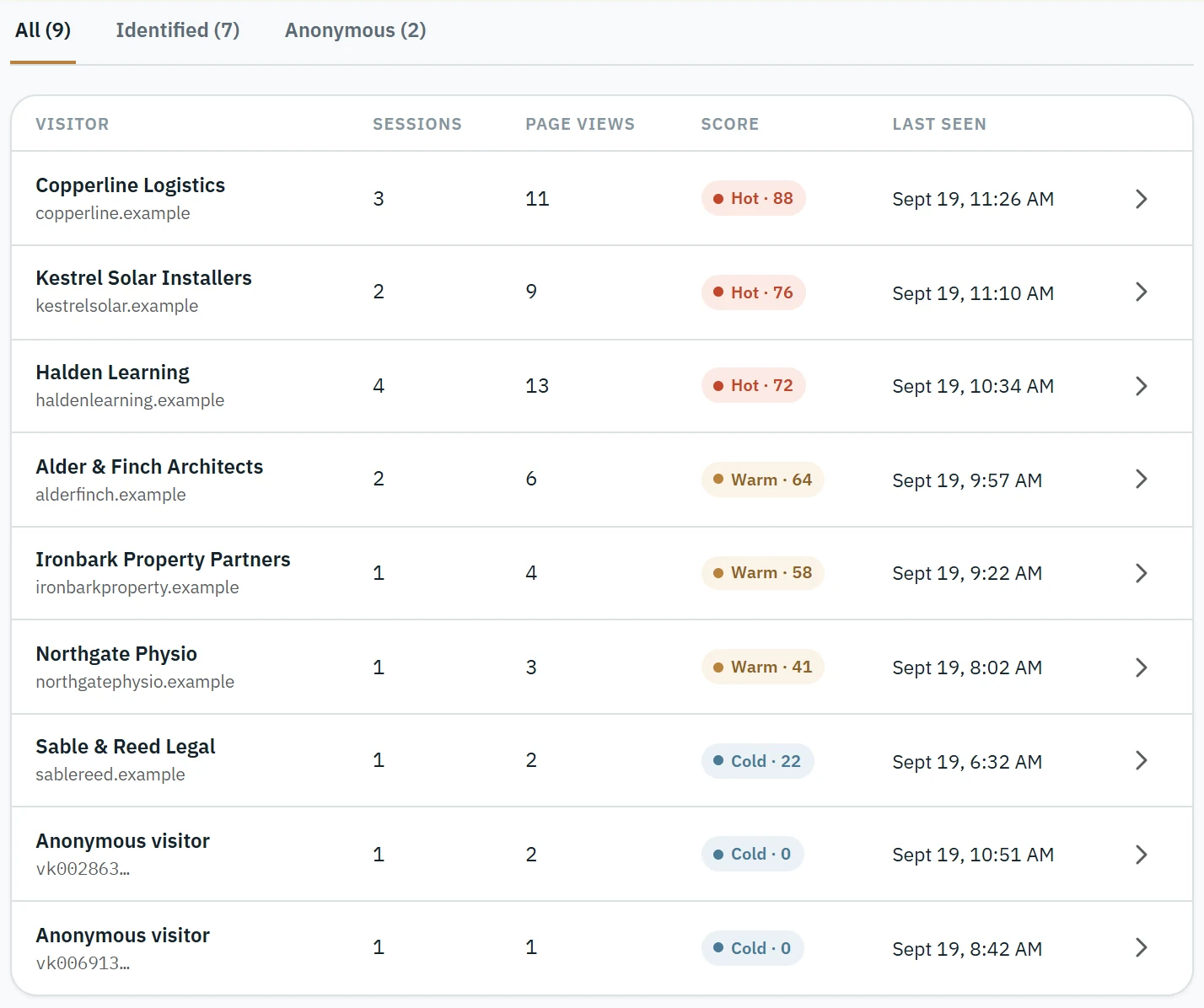This screenshot has height=1008, width=1204.
Task: Open Kestrel Solar Installers visitor name
Action: click(144, 278)
